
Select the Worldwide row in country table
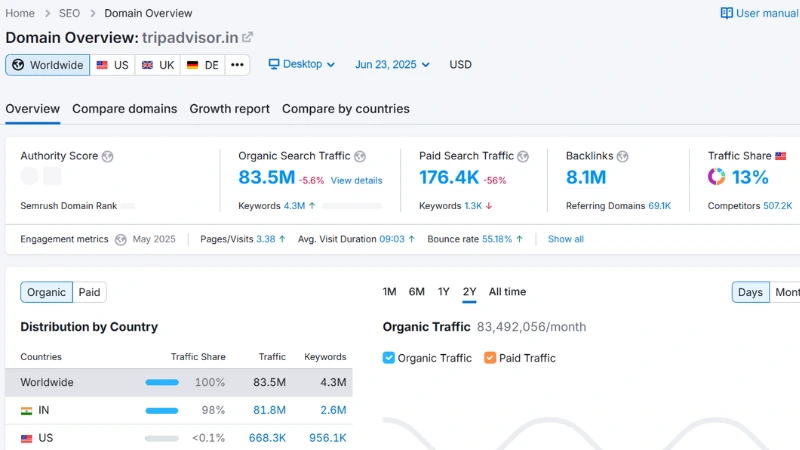[179, 383]
